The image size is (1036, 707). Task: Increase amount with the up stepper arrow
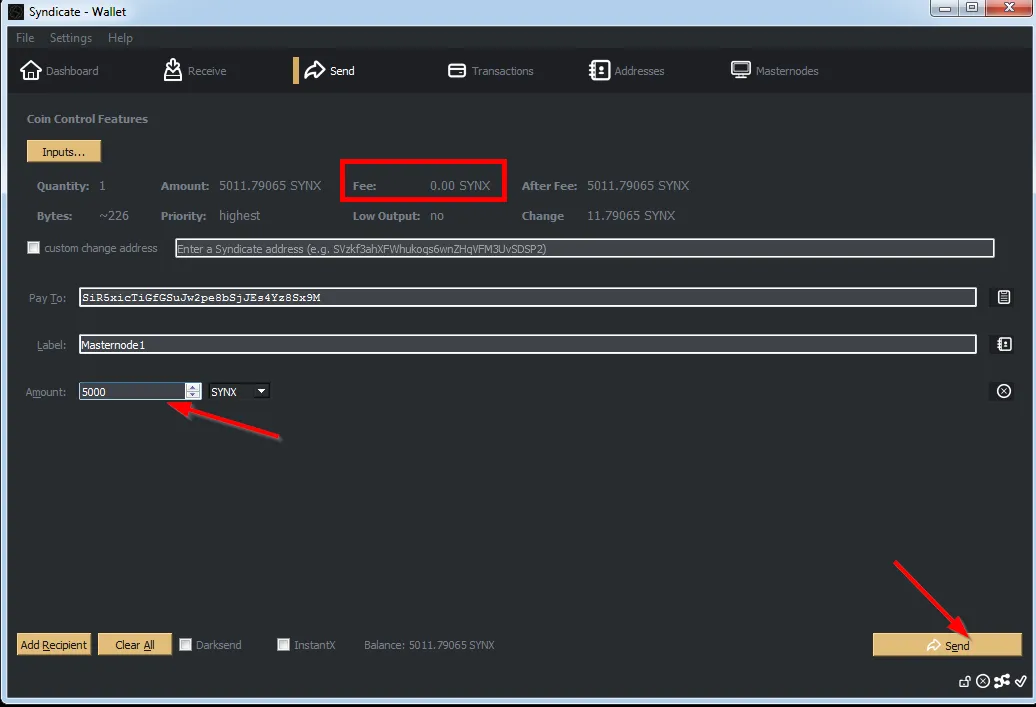point(193,387)
